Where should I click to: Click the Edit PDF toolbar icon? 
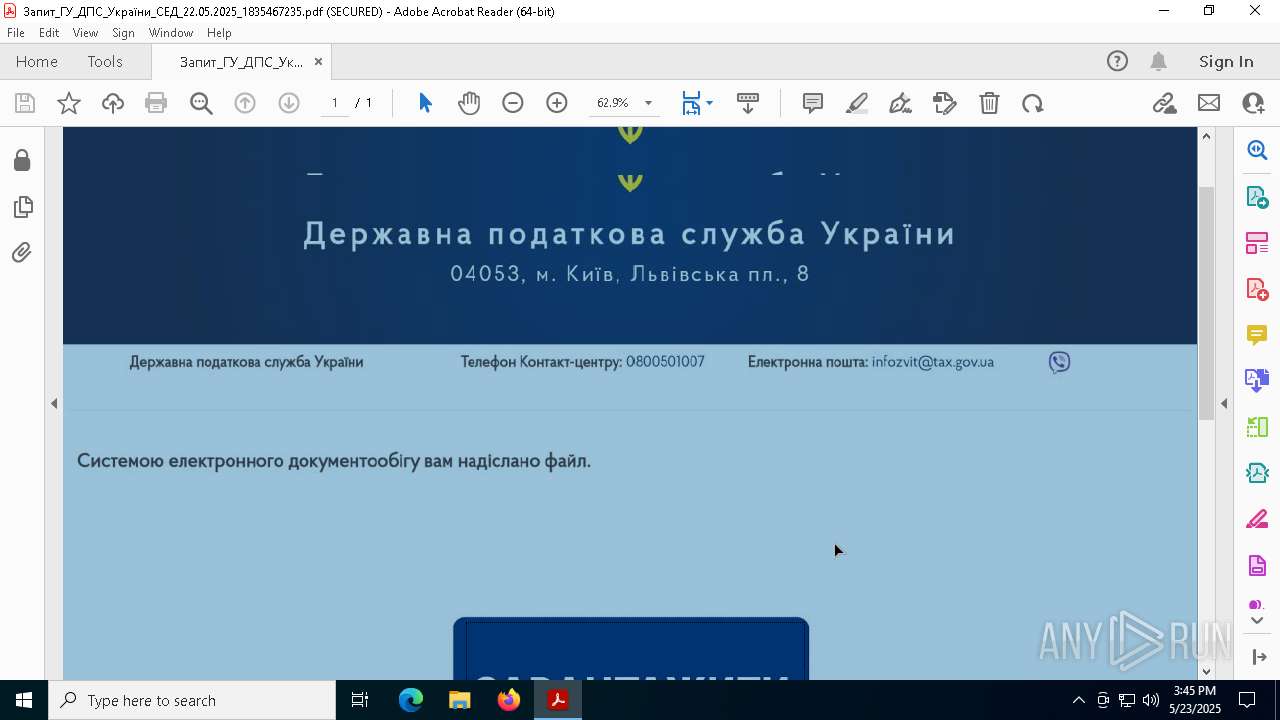point(944,103)
